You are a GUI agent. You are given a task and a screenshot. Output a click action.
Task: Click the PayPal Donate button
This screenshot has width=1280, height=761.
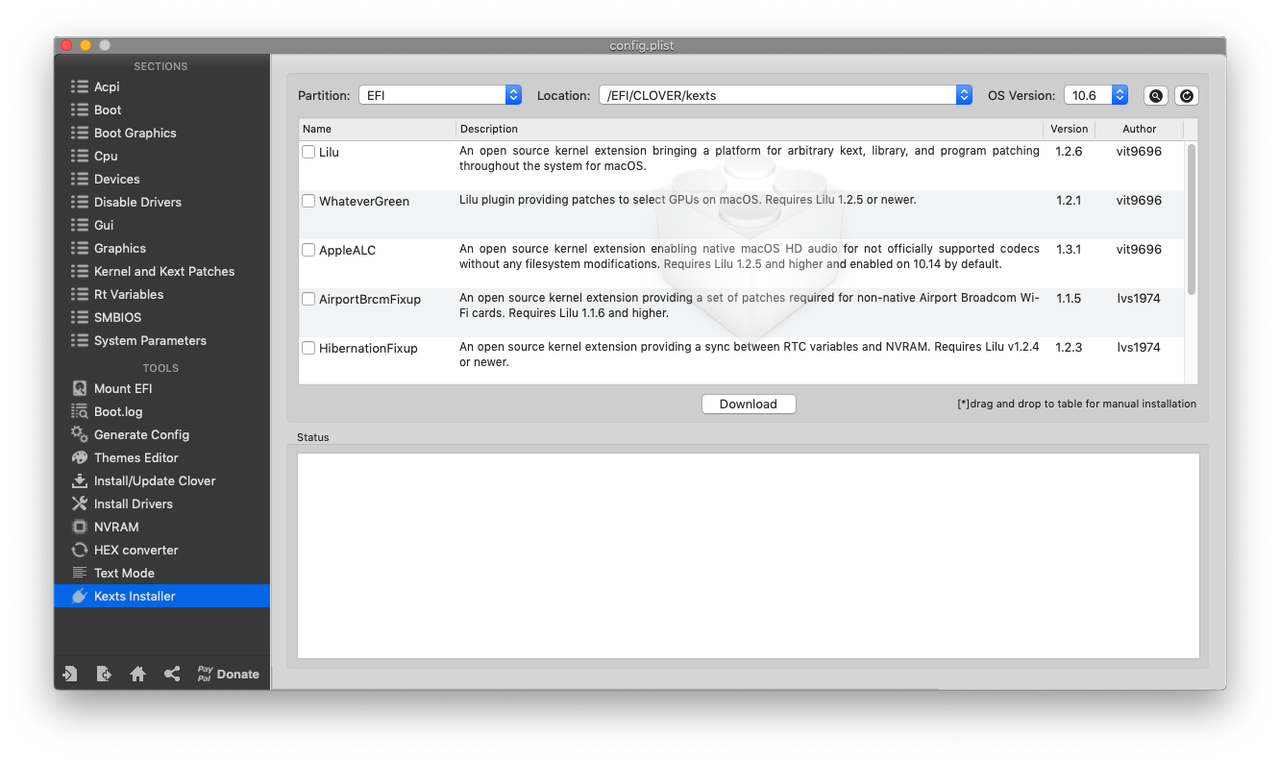[x=228, y=673]
